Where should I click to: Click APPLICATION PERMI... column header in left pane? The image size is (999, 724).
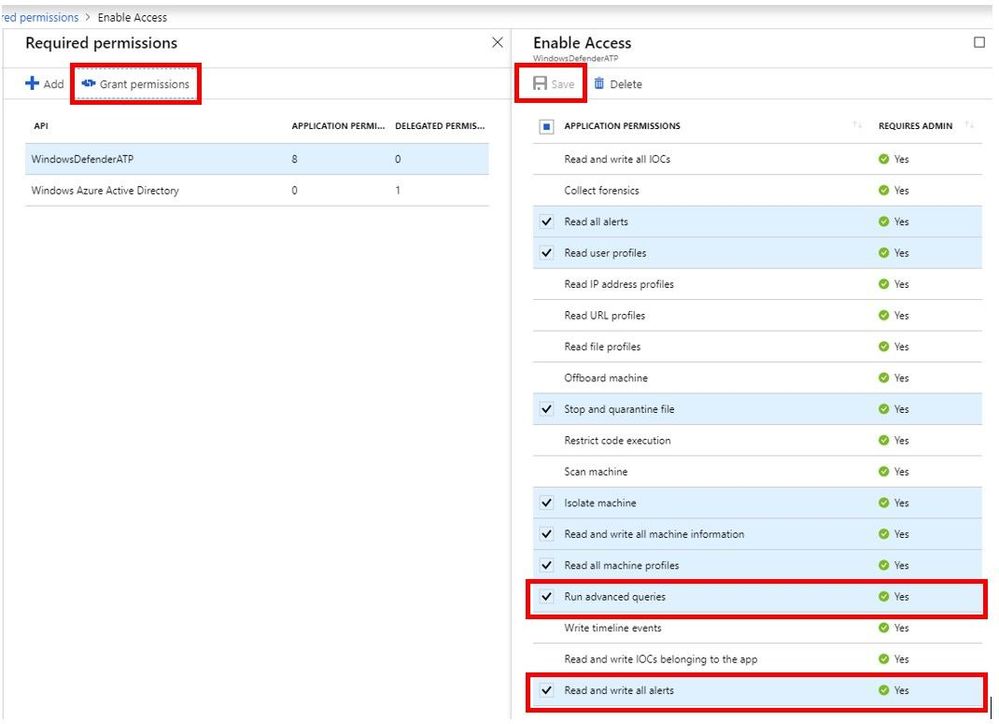point(338,126)
